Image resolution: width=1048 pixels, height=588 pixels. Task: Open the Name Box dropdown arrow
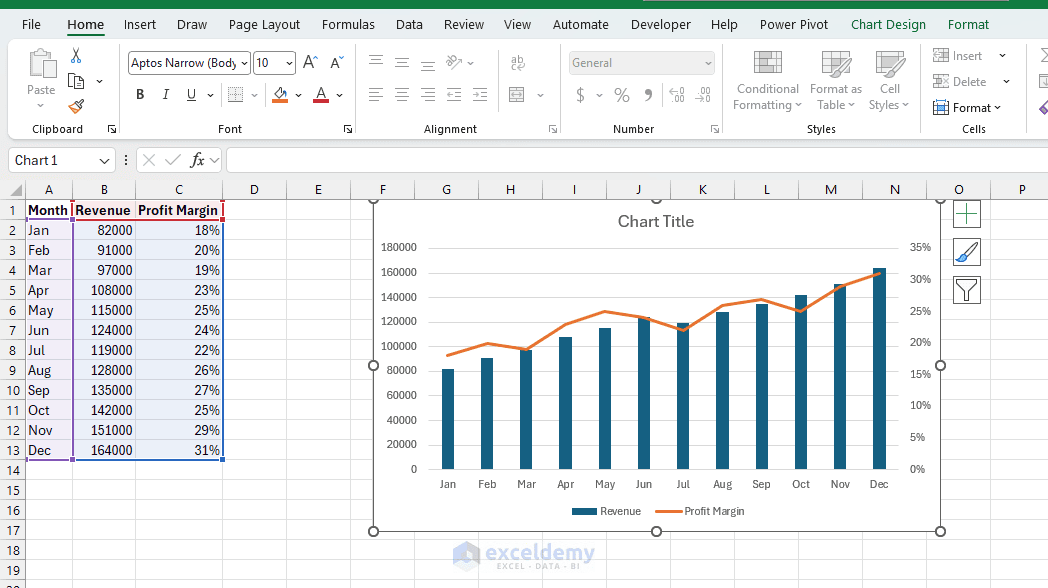tap(104, 160)
